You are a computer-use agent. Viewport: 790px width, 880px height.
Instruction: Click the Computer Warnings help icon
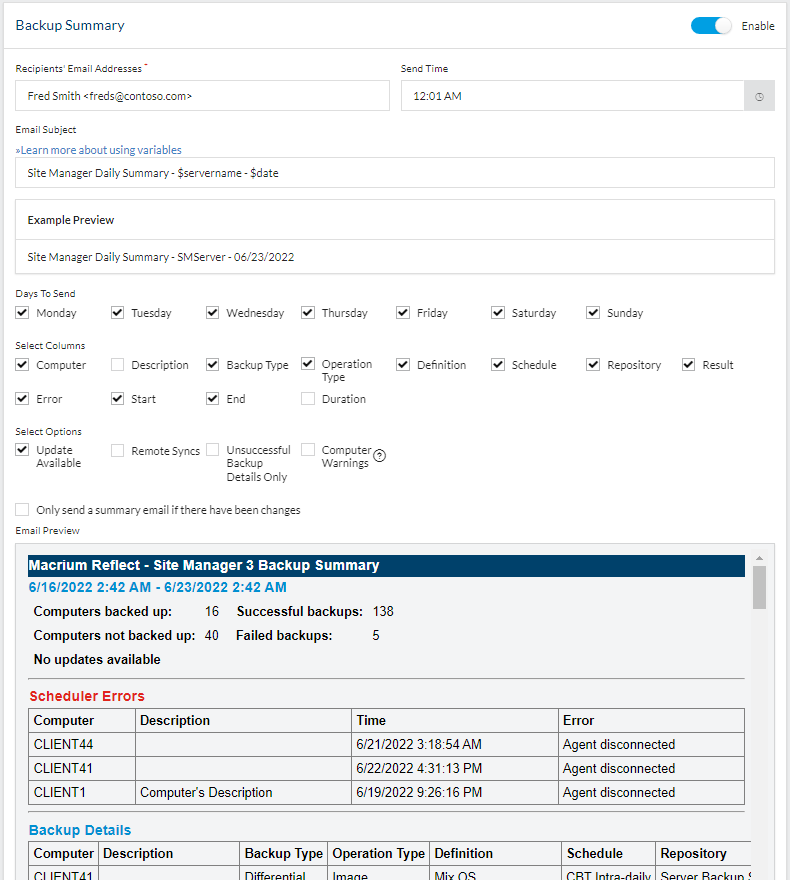(x=379, y=456)
